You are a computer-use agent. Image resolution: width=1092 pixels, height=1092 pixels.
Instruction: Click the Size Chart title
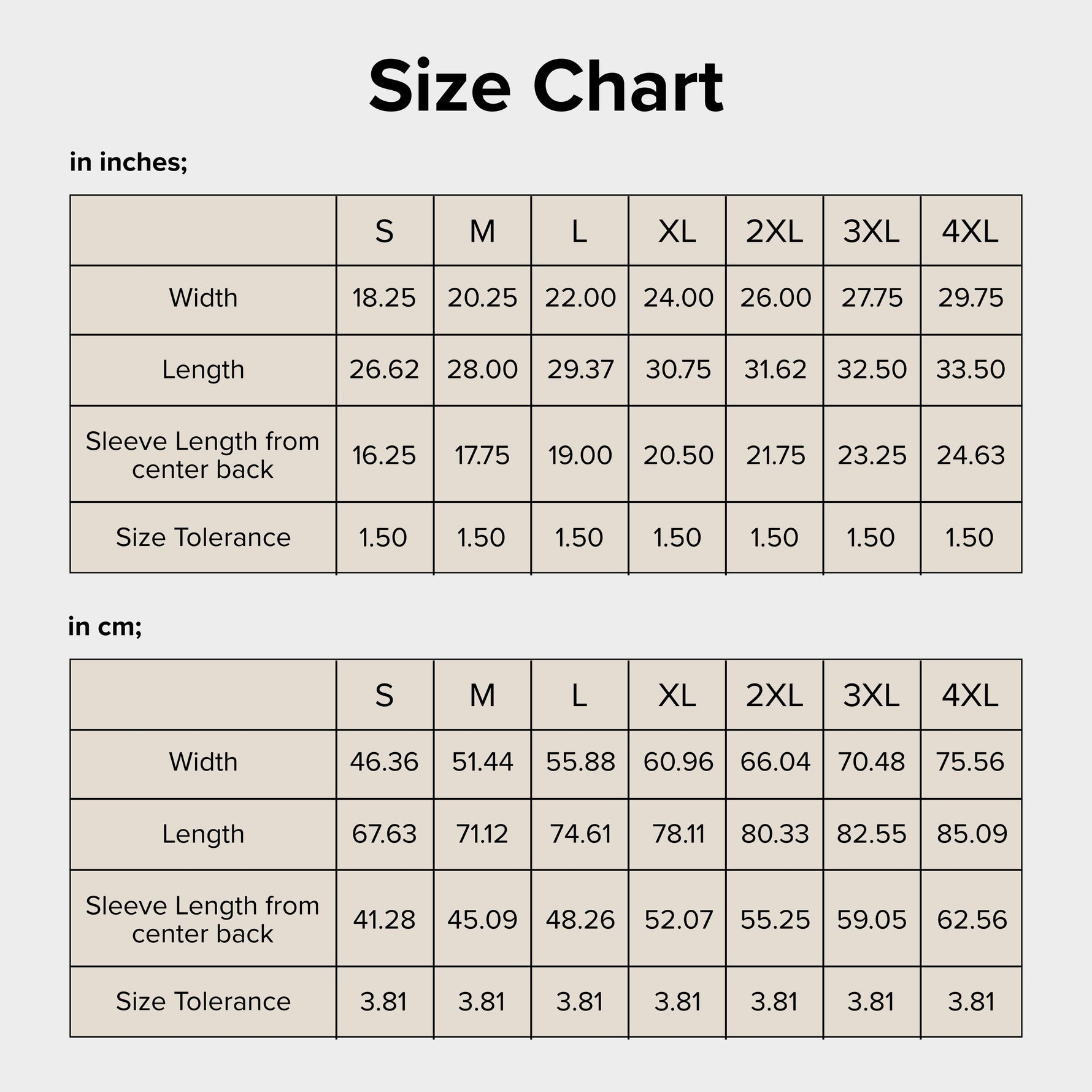546,87
